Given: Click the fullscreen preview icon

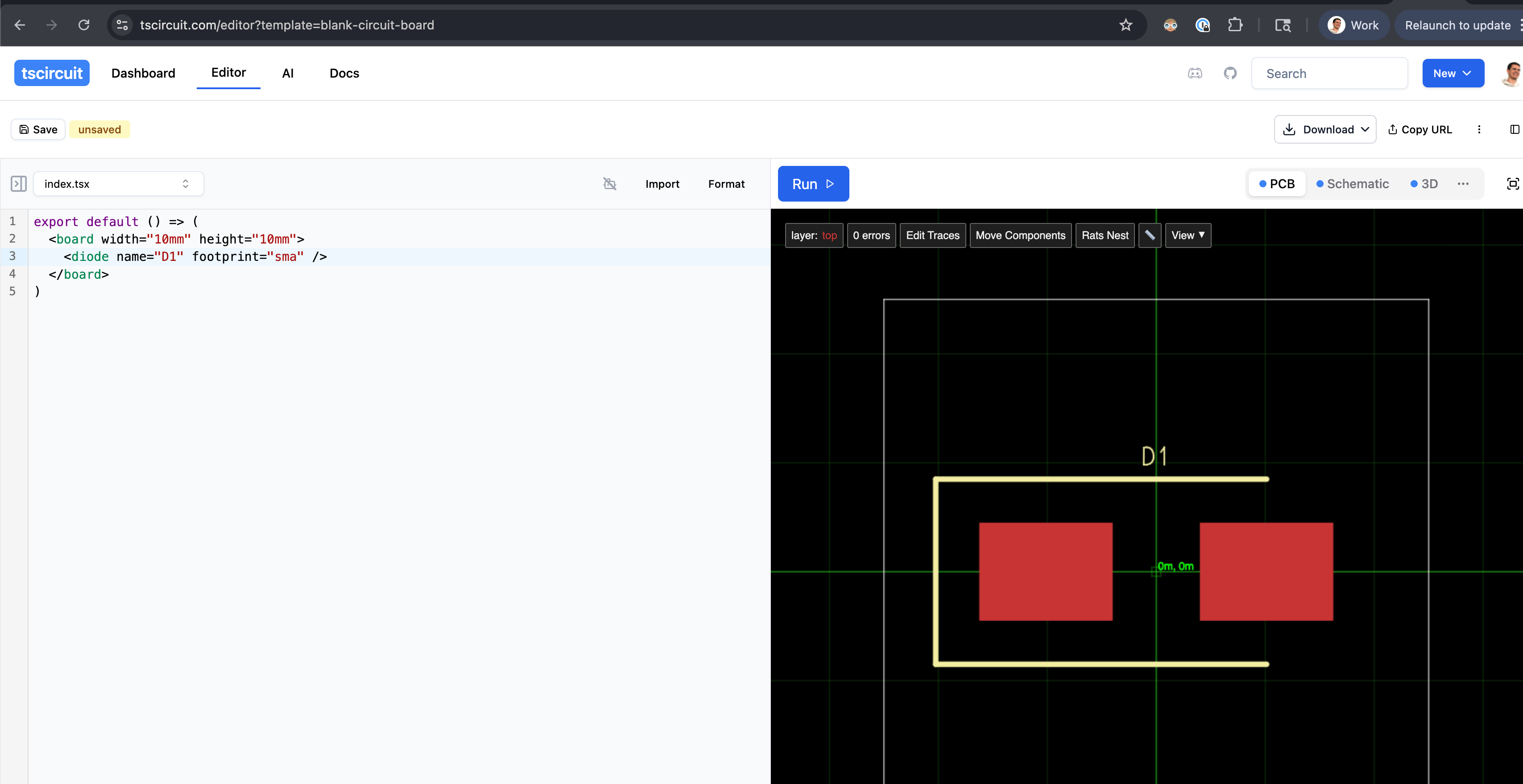Looking at the screenshot, I should pyautogui.click(x=1512, y=184).
